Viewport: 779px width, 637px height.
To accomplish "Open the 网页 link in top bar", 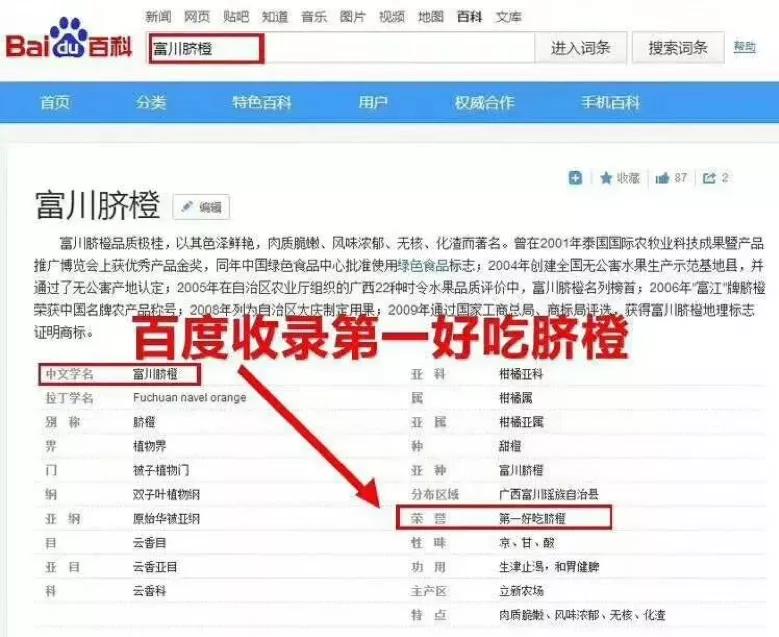I will (197, 17).
